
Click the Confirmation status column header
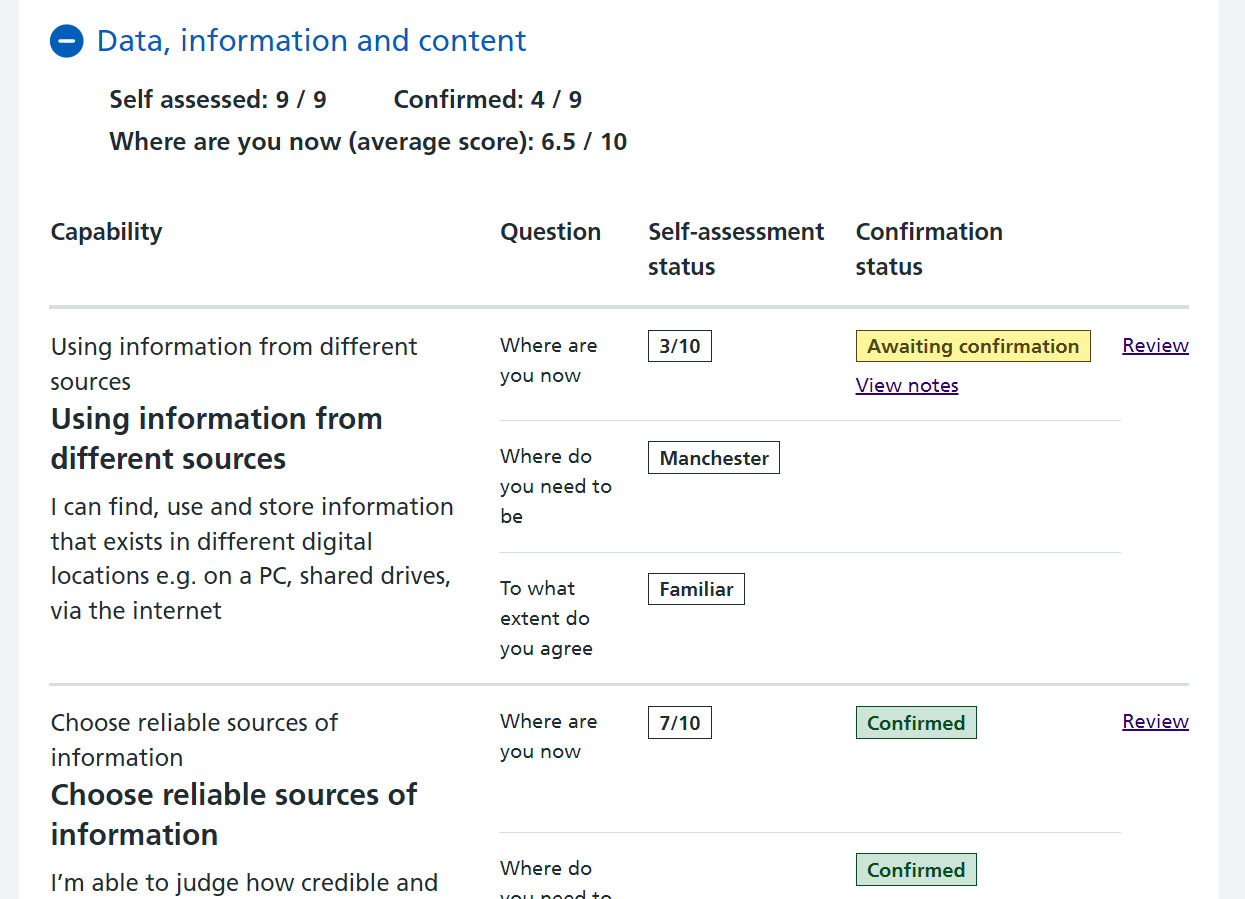tap(929, 249)
